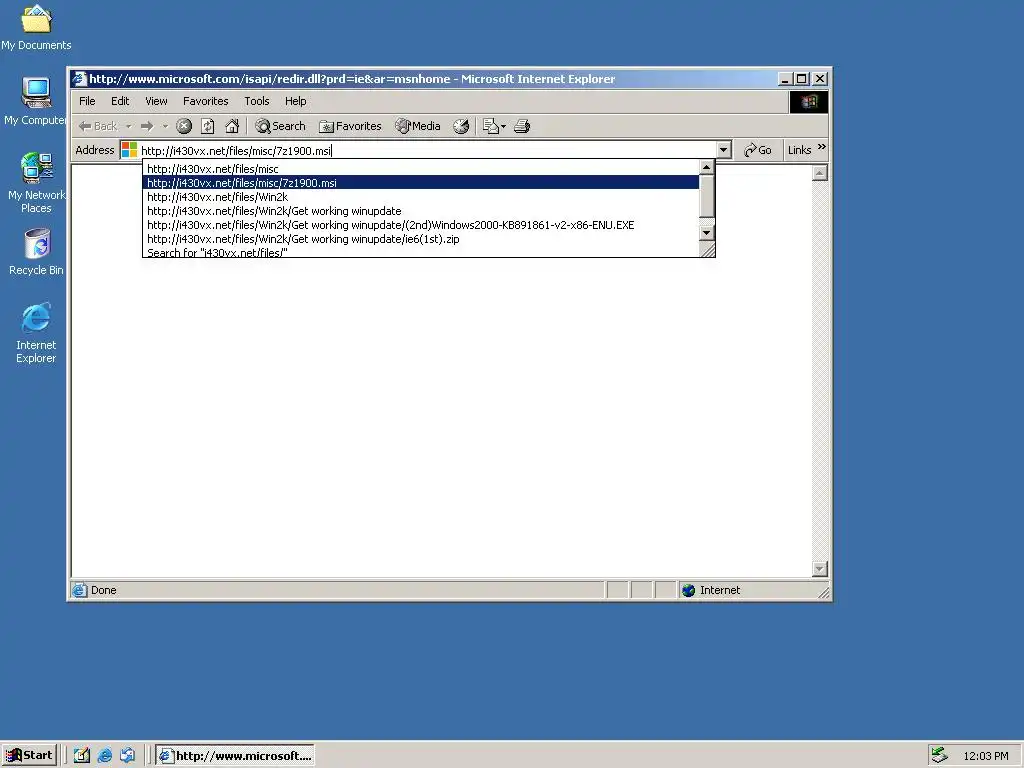This screenshot has width=1024, height=768.
Task: Click the system tray network icon
Action: tap(939, 756)
